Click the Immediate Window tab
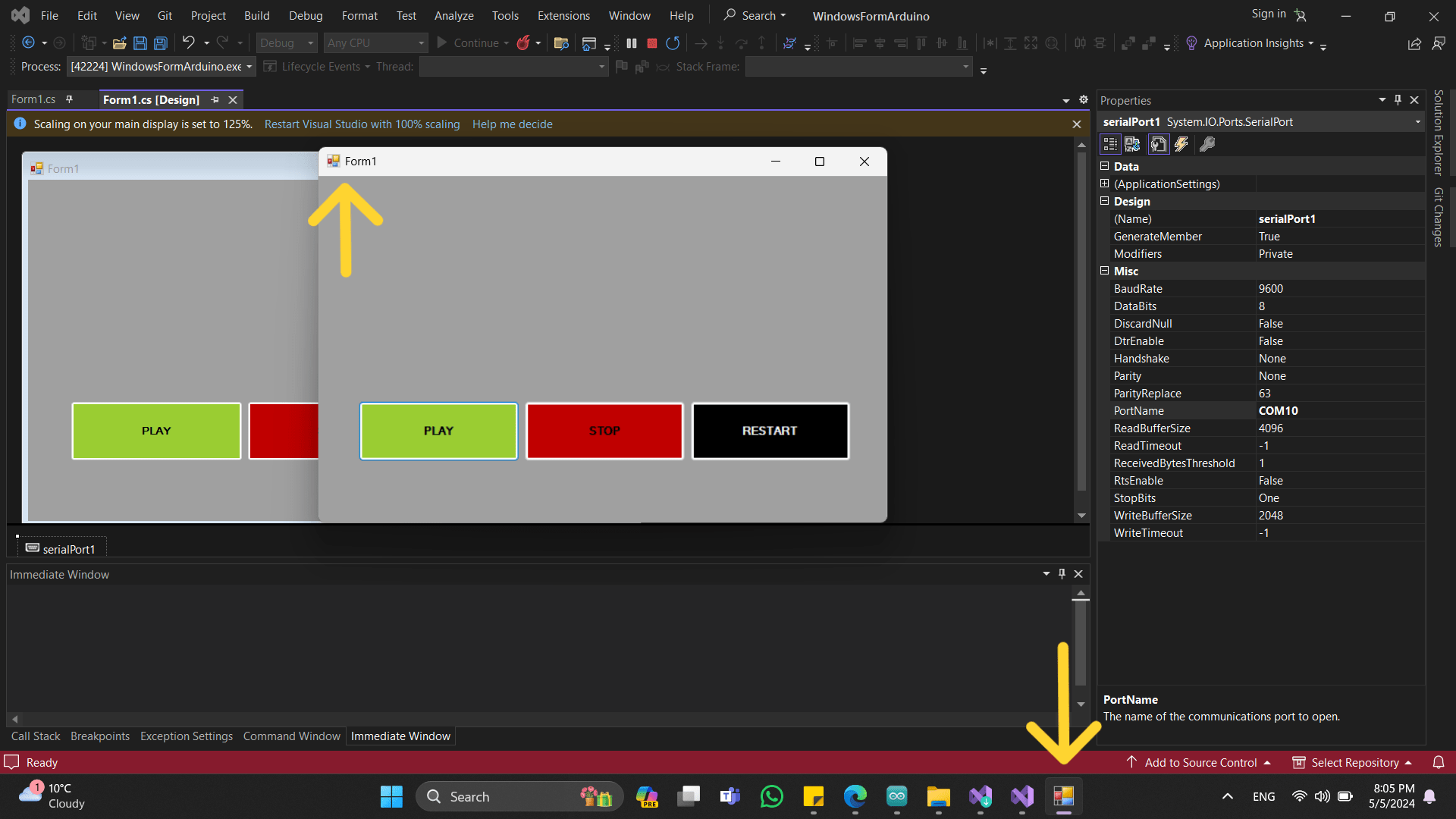 click(x=400, y=736)
